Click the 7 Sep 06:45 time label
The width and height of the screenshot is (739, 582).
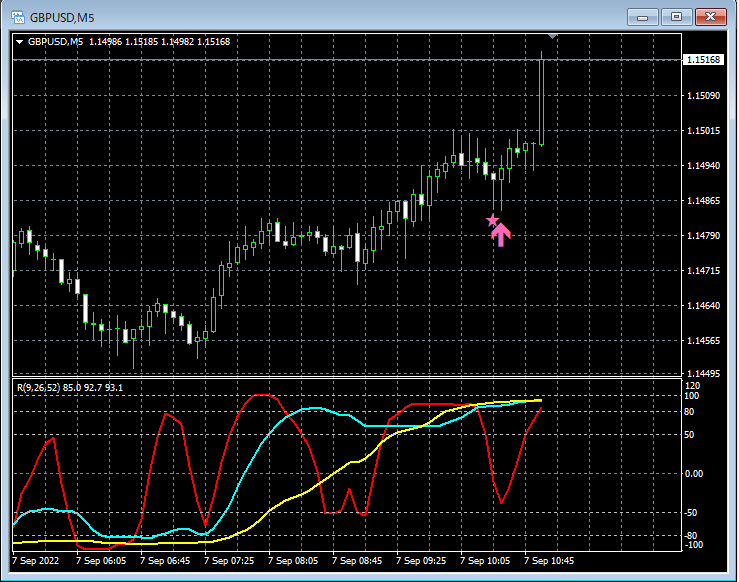(165, 561)
